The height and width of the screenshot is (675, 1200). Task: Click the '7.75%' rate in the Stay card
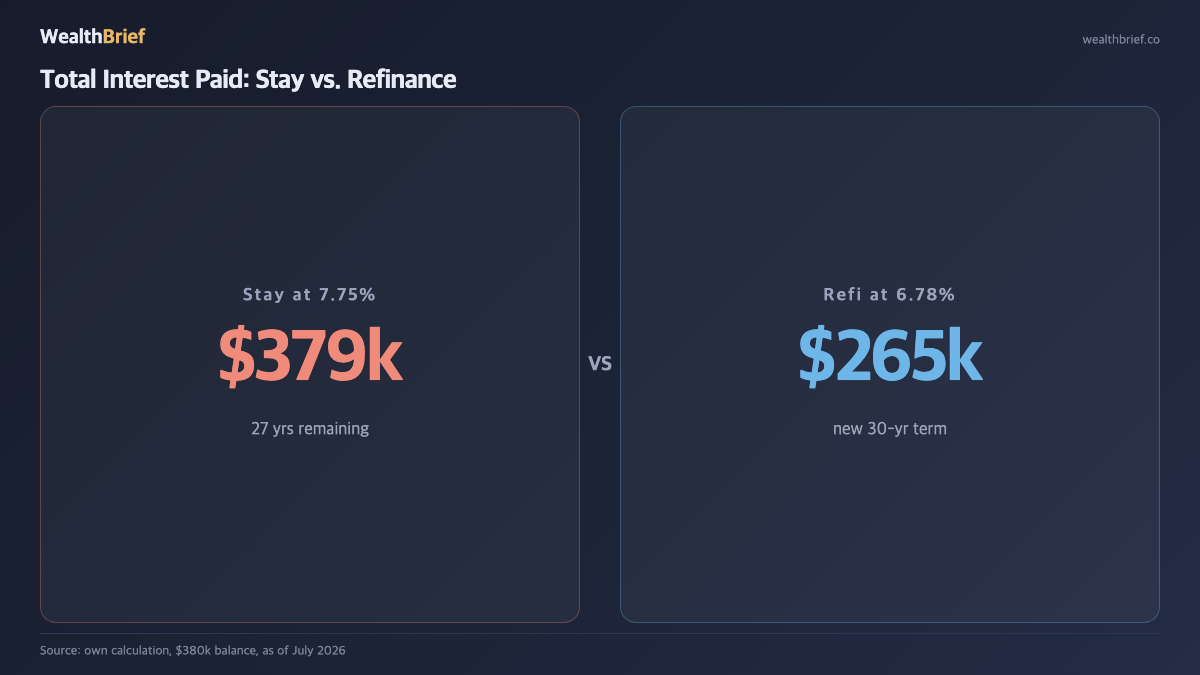(x=346, y=294)
